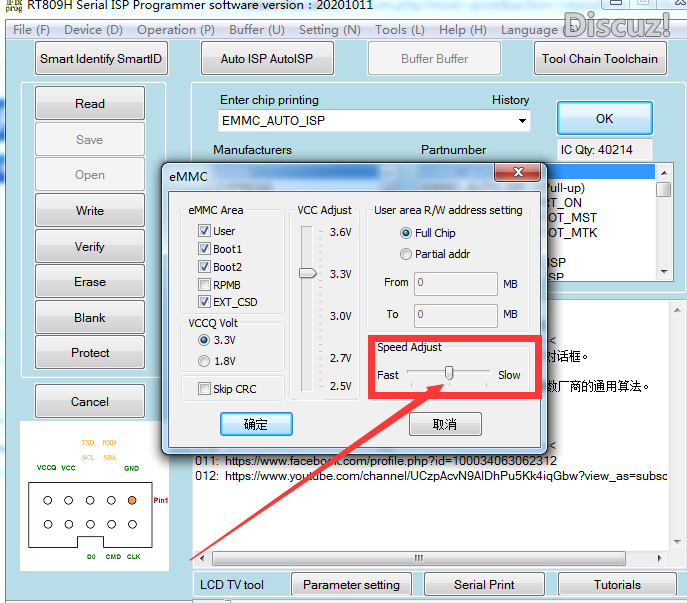Enable the RPMB checkbox

point(205,284)
